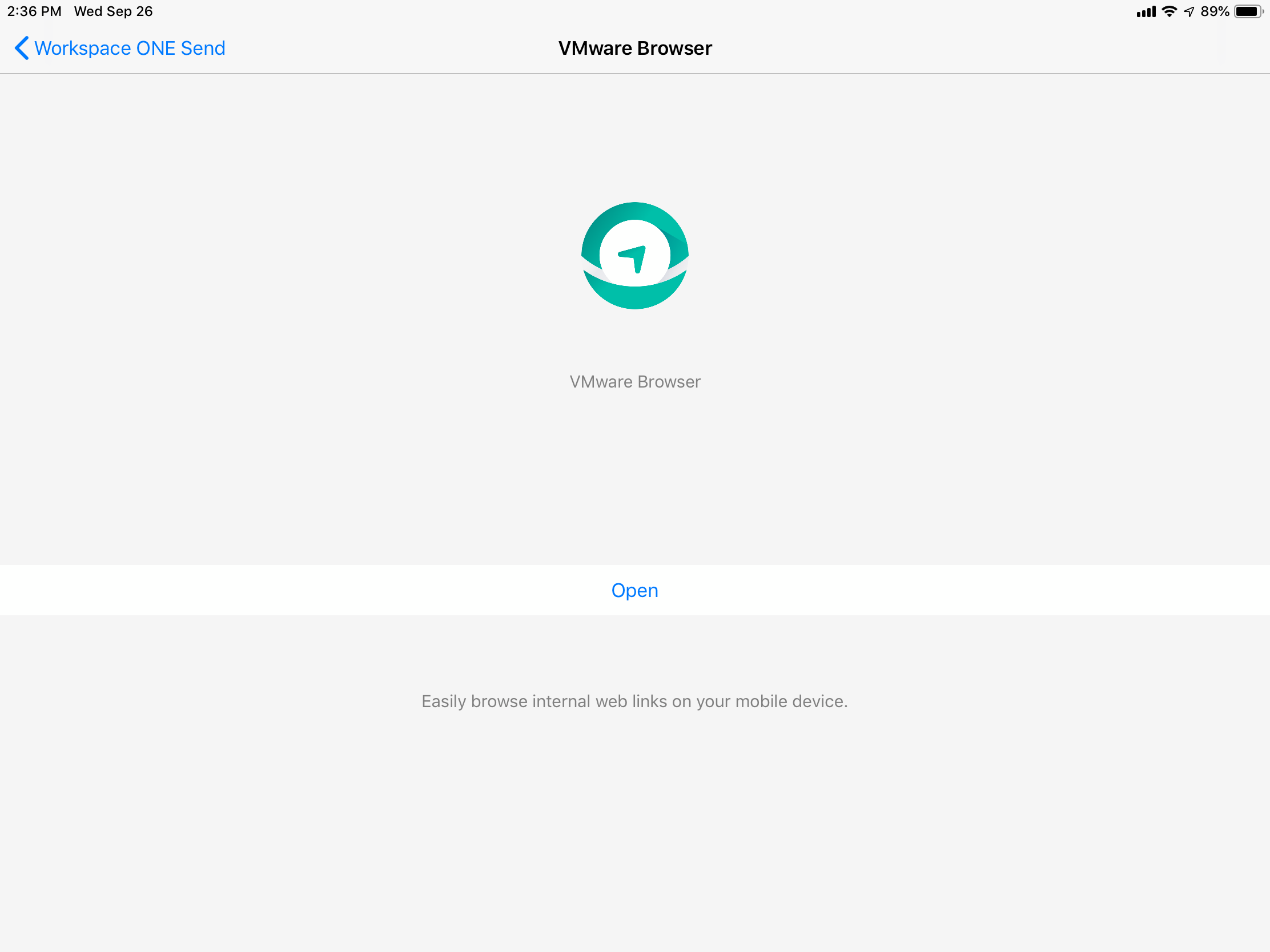
Task: Tap the back chevron arrow
Action: tap(21, 48)
